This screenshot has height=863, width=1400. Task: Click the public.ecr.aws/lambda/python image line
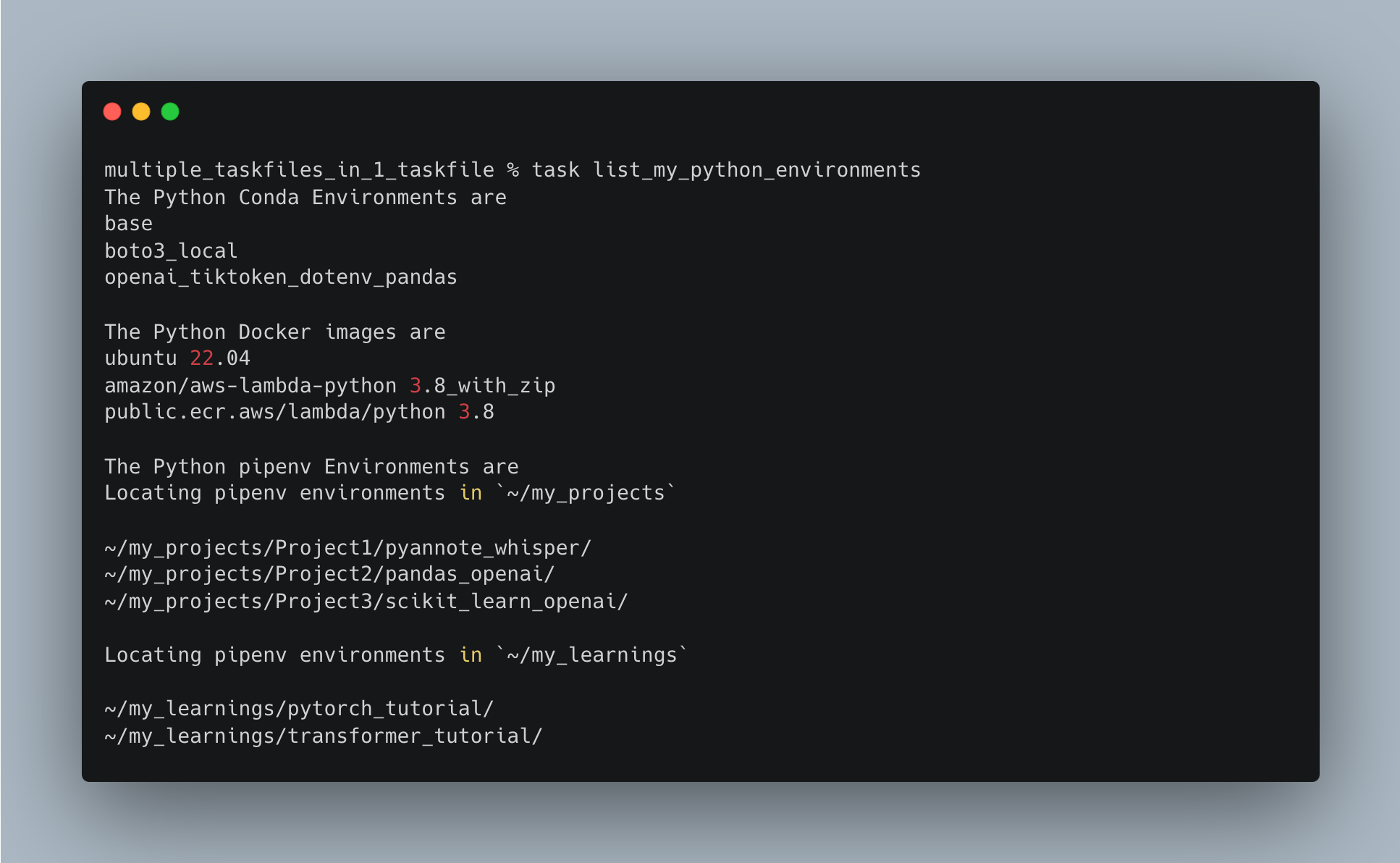click(x=299, y=412)
